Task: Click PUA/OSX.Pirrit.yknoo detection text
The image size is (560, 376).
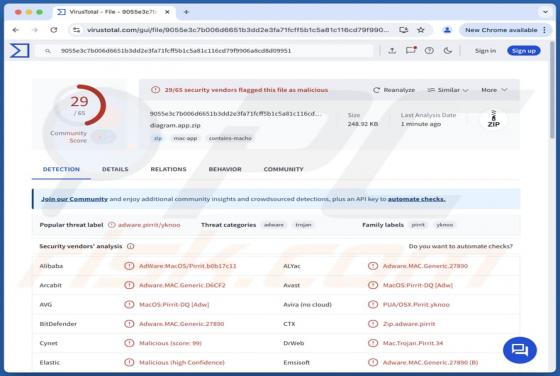Action: [416, 304]
